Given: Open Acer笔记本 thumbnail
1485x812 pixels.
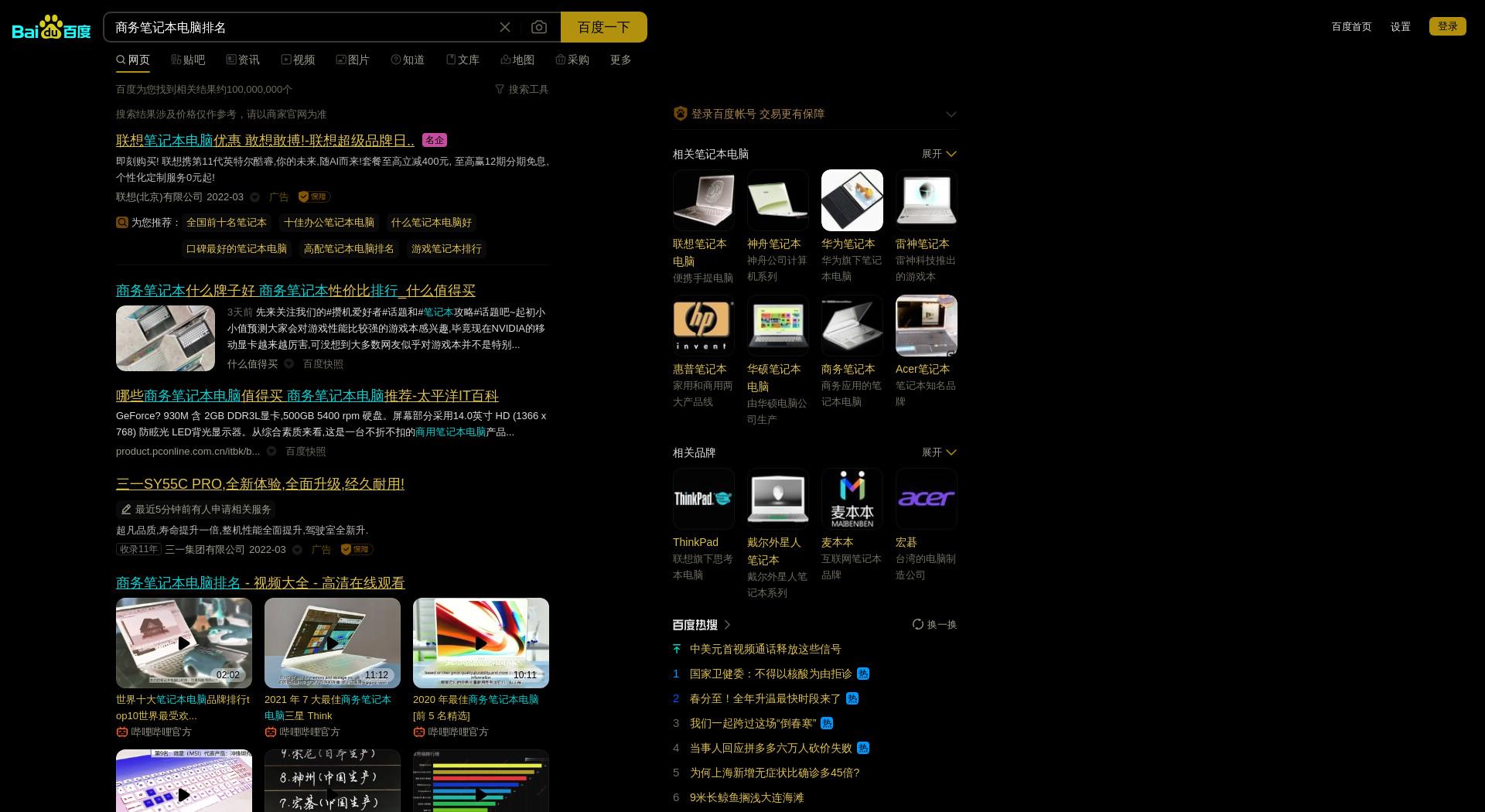Looking at the screenshot, I should [927, 326].
